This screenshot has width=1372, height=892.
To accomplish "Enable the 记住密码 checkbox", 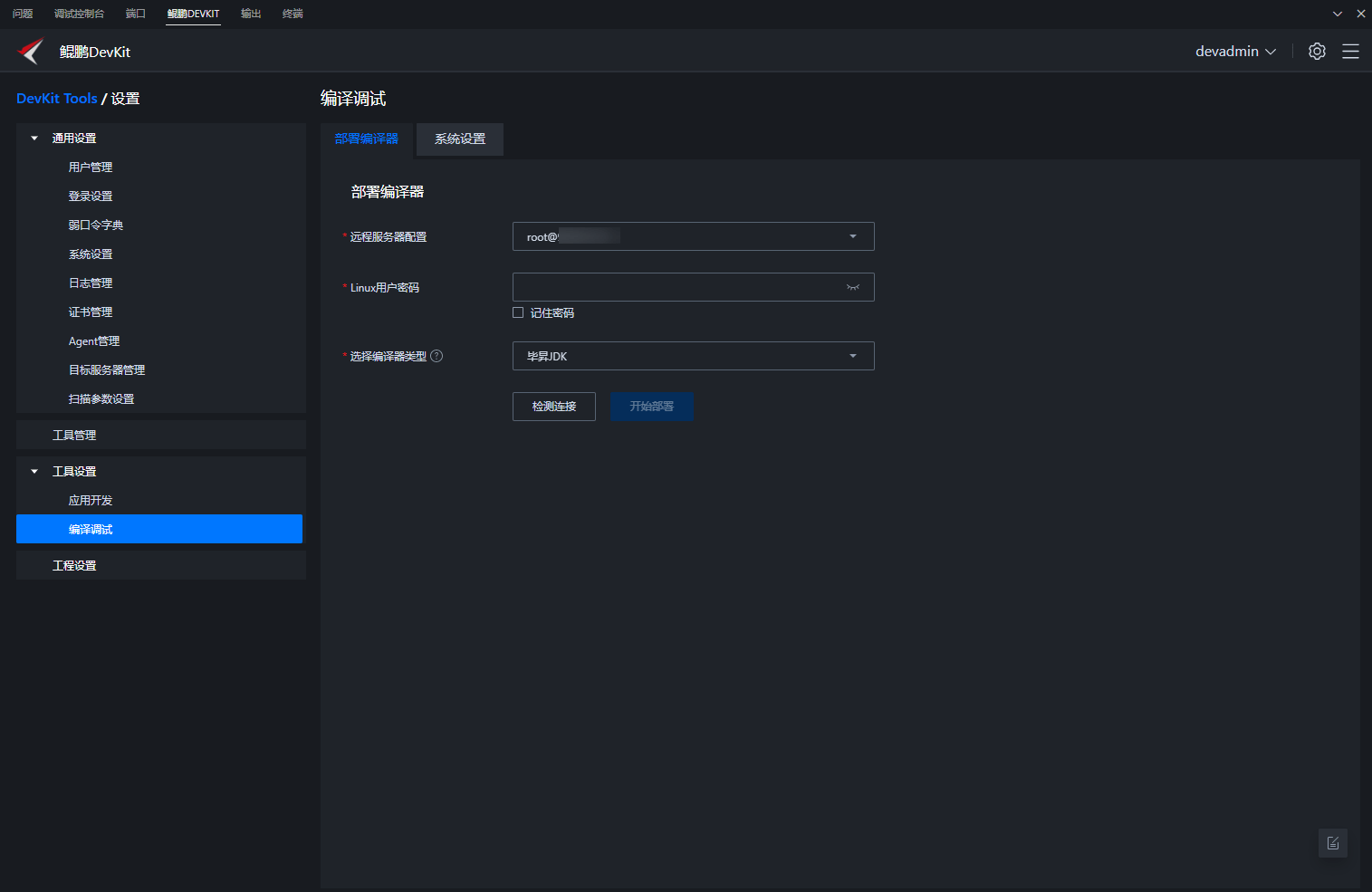I will click(518, 312).
